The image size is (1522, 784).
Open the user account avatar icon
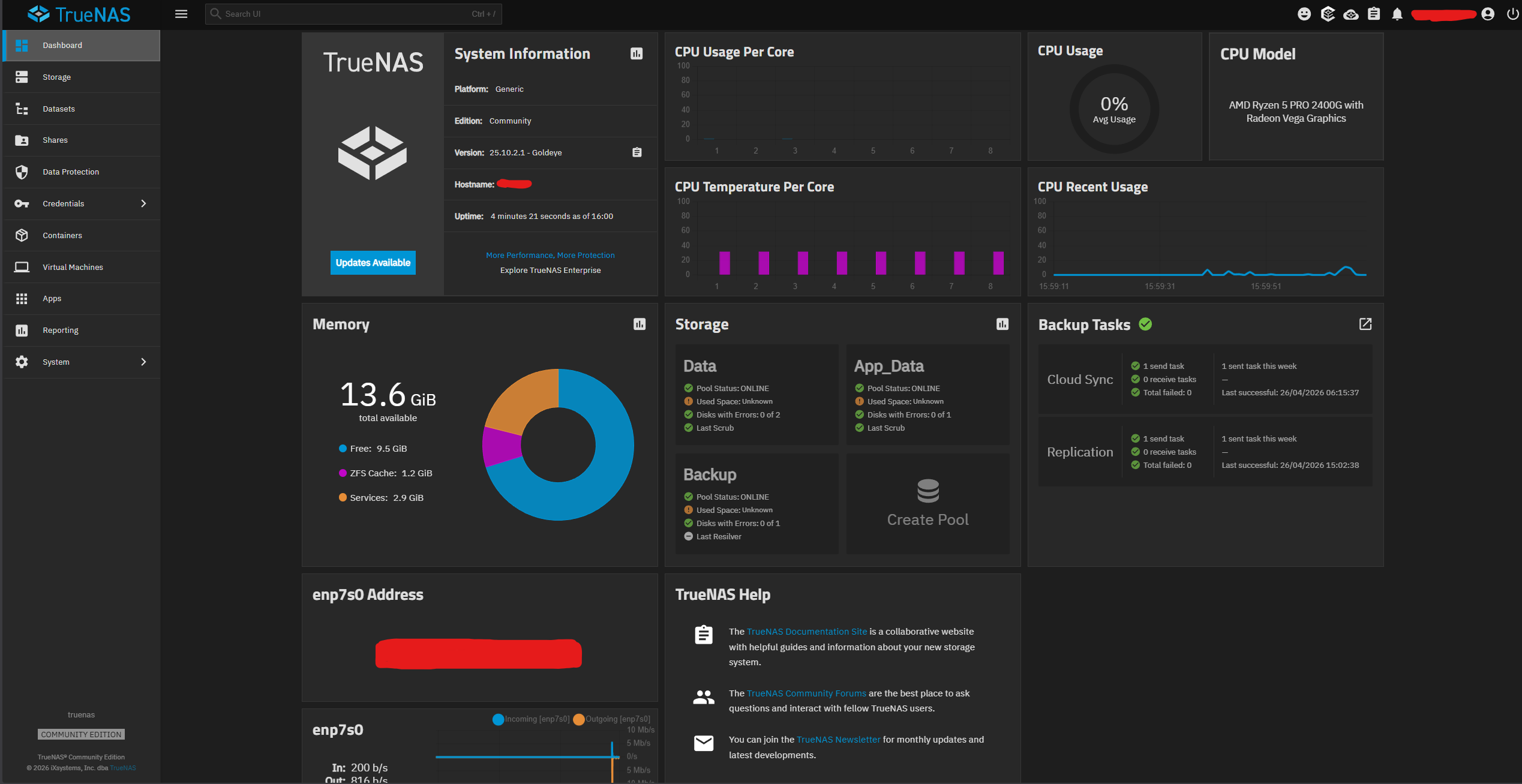pyautogui.click(x=1488, y=14)
